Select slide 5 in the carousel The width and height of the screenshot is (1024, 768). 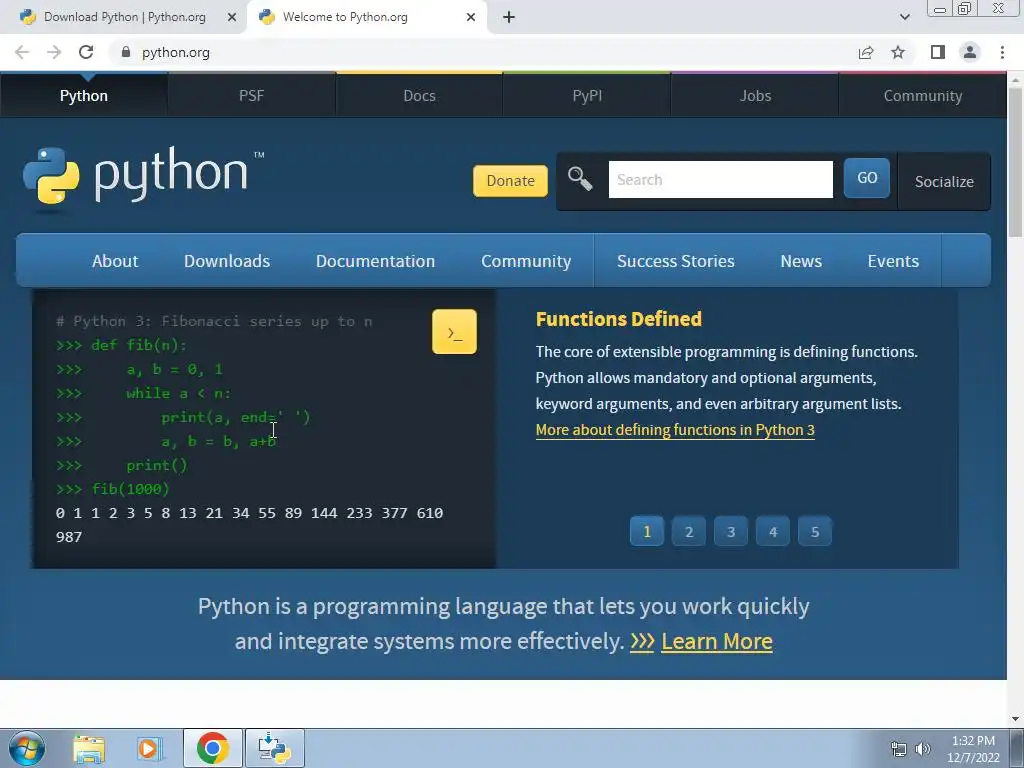pyautogui.click(x=814, y=532)
